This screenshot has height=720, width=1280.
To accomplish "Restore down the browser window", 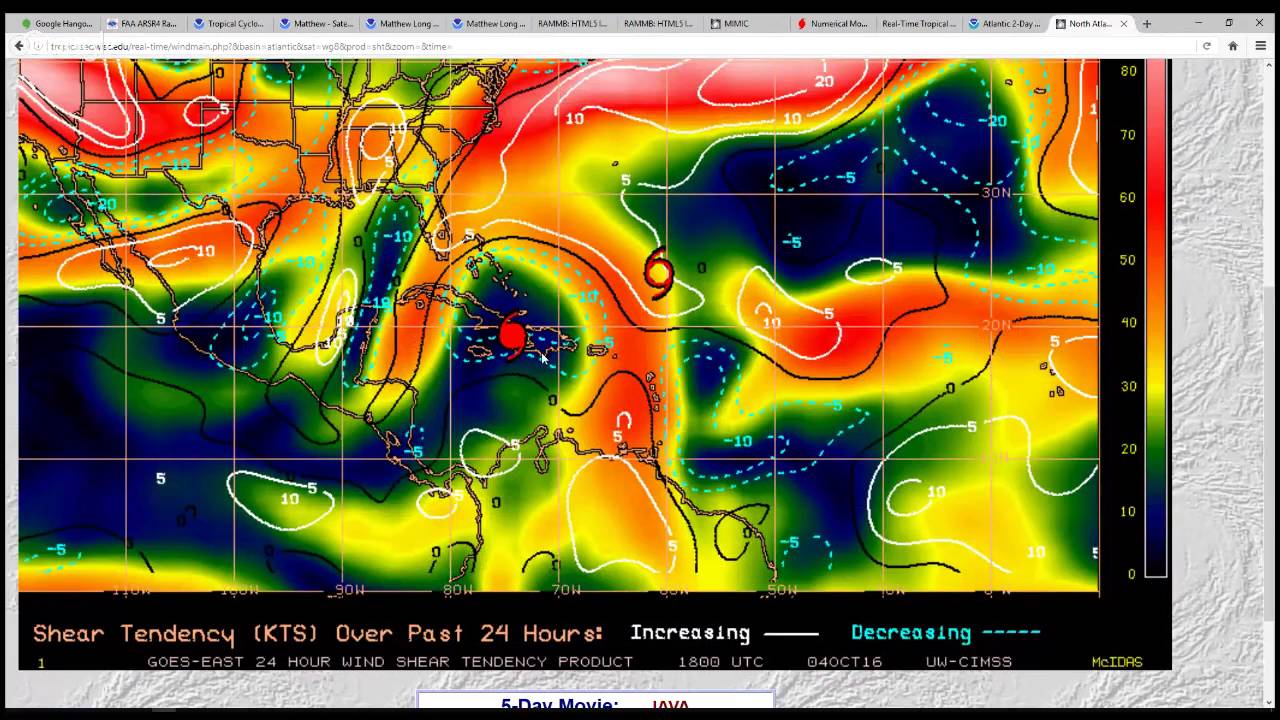I will 1229,22.
